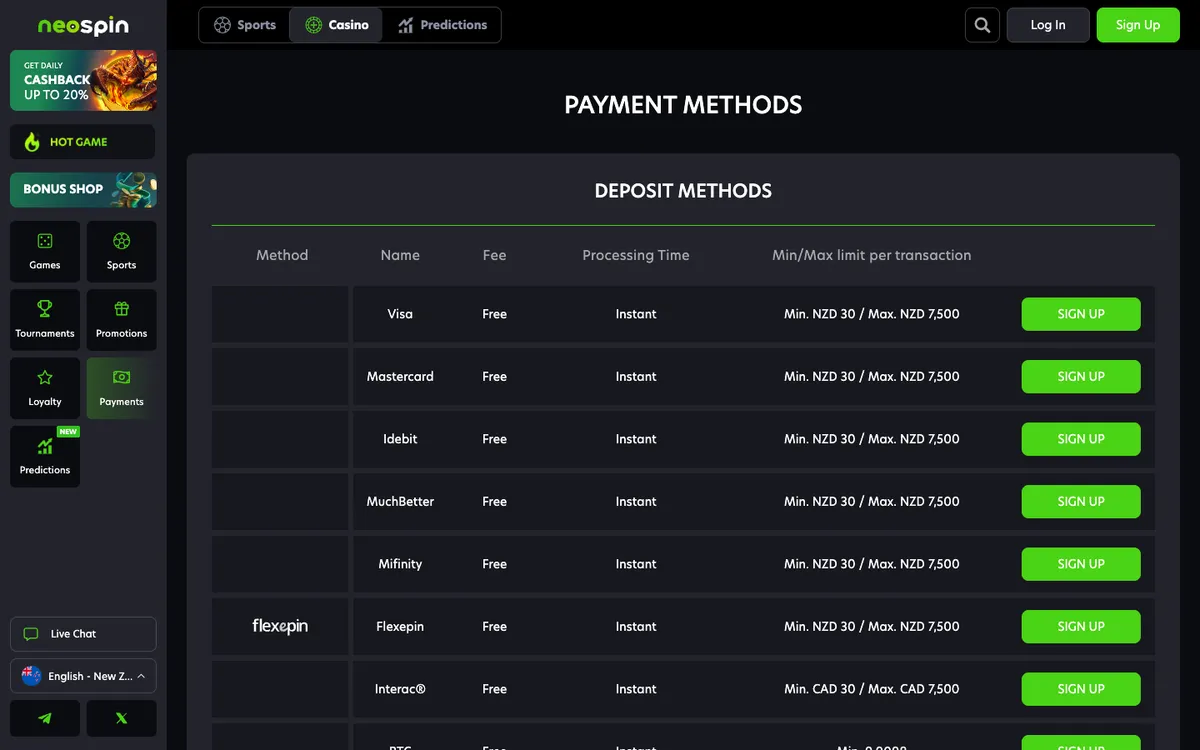Click Sign Up in the Flexepin row
The image size is (1200, 750).
coord(1081,627)
